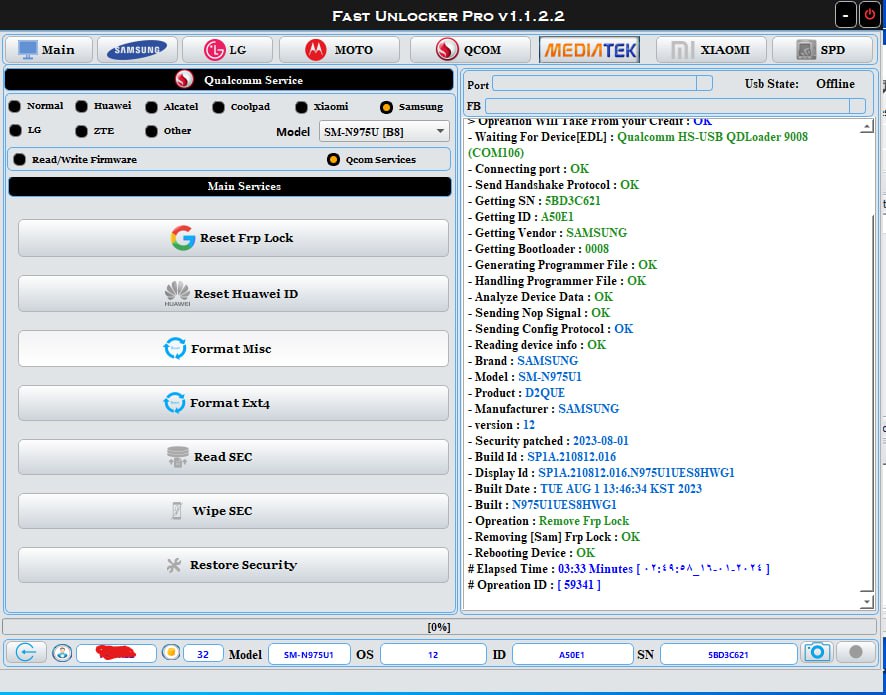The width and height of the screenshot is (886, 695).
Task: Switch to the SPD tab
Action: click(822, 50)
